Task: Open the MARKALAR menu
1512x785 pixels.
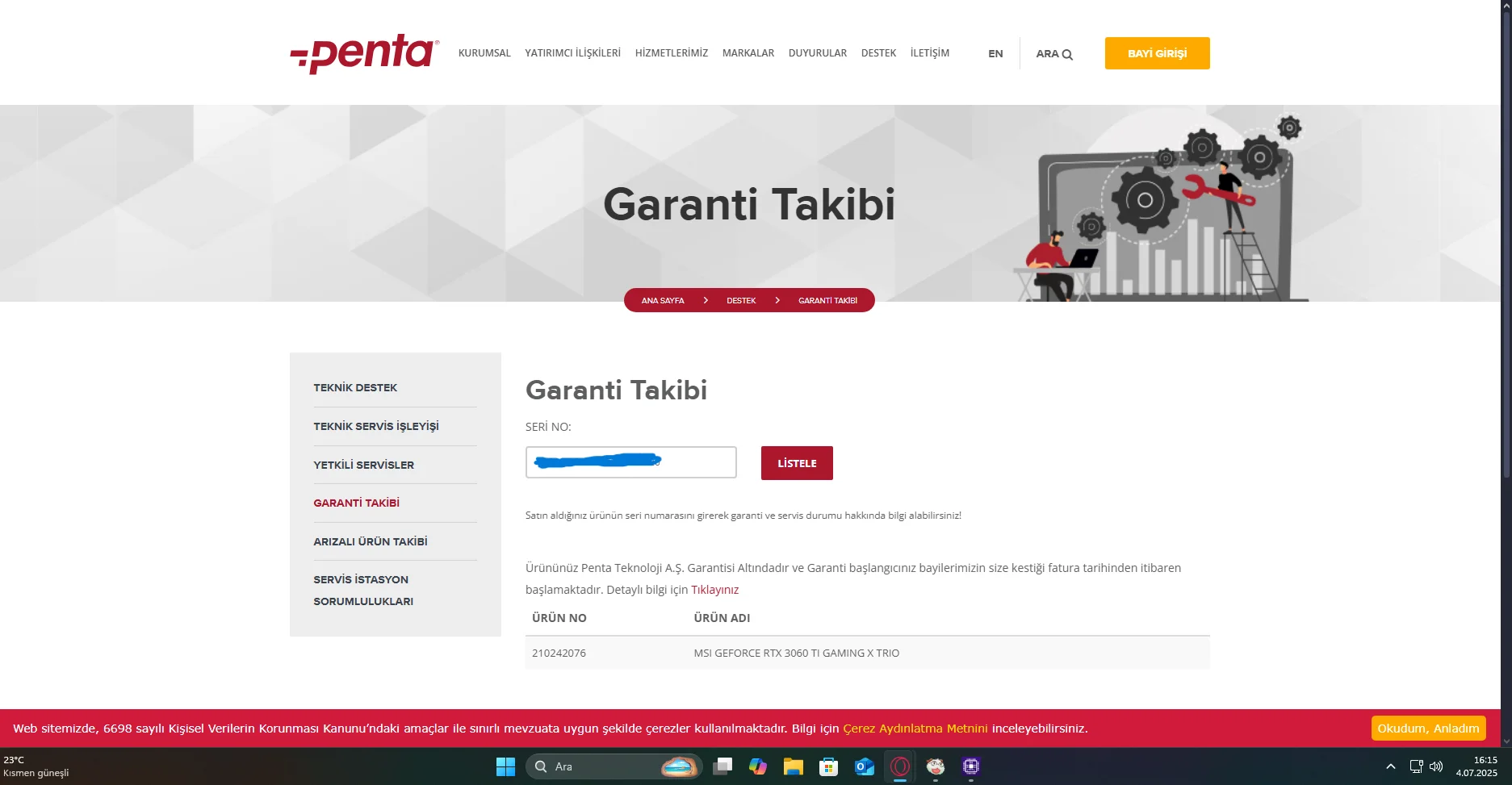Action: tap(748, 53)
